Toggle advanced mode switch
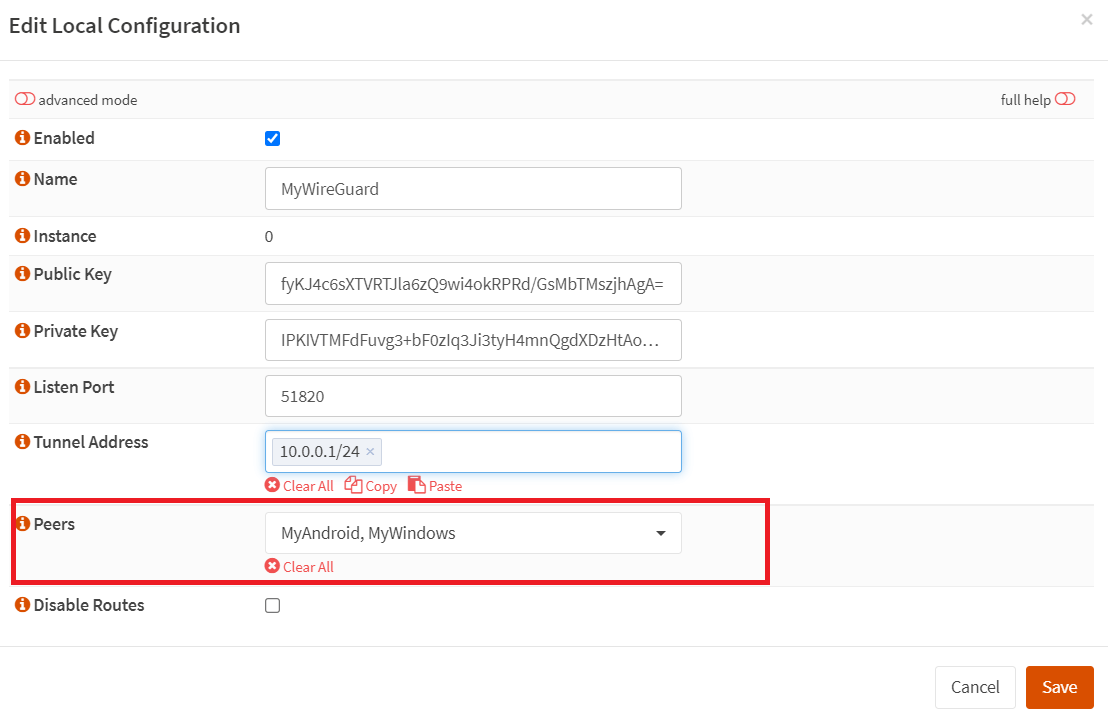This screenshot has height=723, width=1108. (25, 100)
